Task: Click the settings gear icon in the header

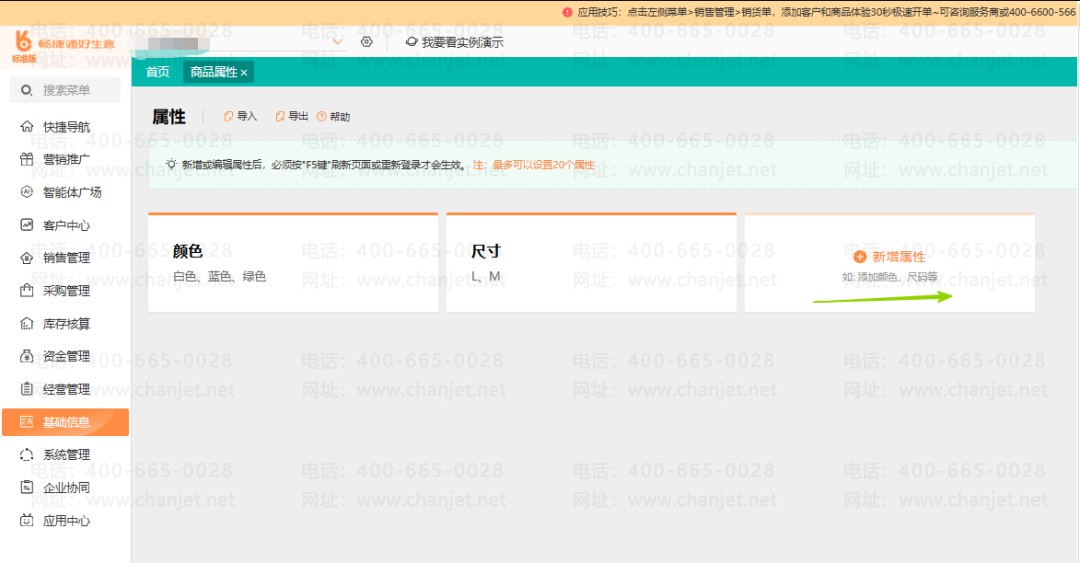Action: 366,42
